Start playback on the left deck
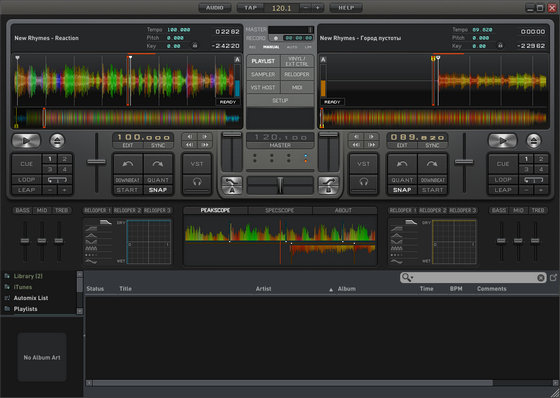The width and height of the screenshot is (560, 398). pos(26,141)
